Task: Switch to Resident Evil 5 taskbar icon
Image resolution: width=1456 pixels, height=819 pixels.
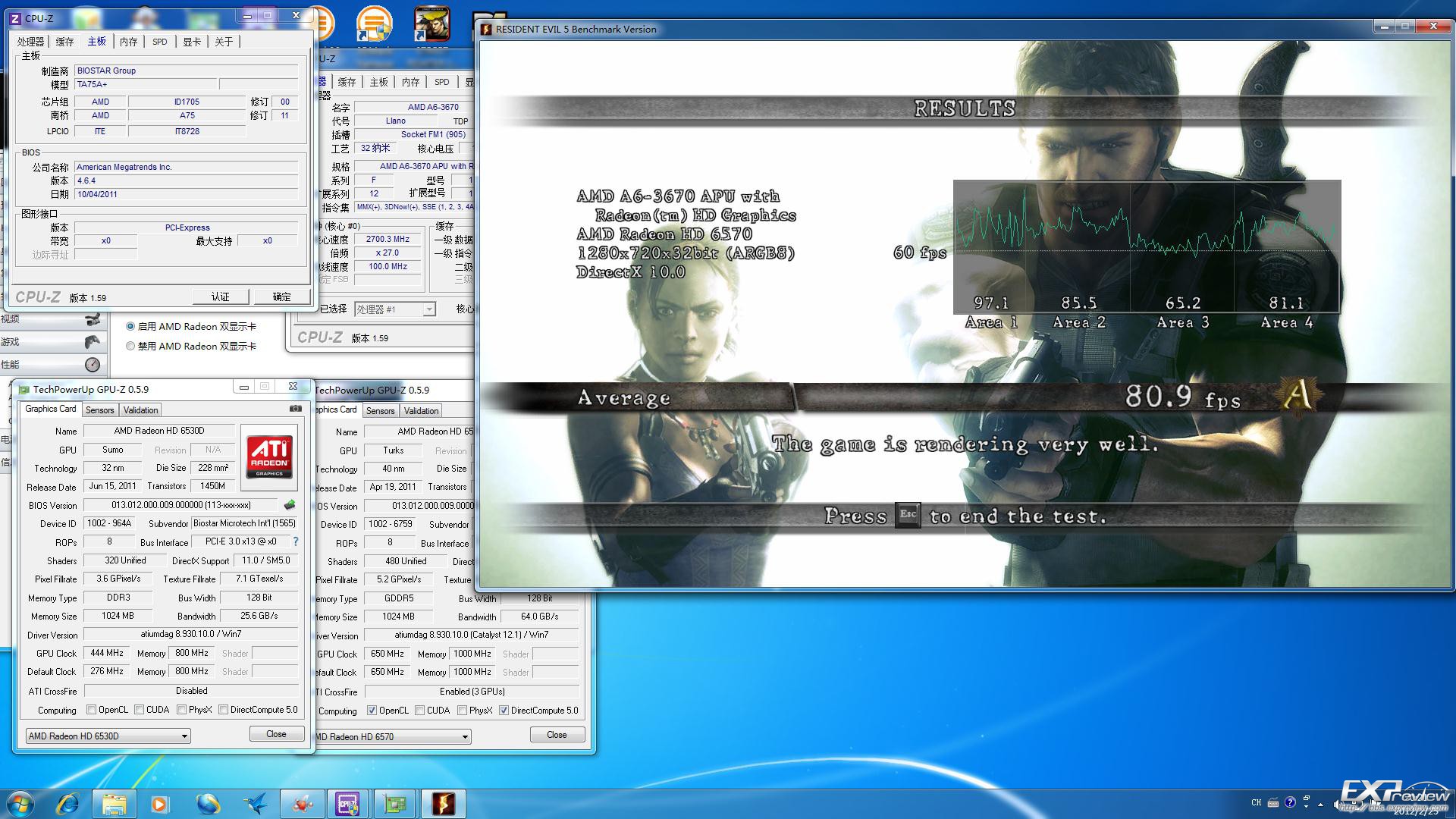Action: [x=443, y=803]
